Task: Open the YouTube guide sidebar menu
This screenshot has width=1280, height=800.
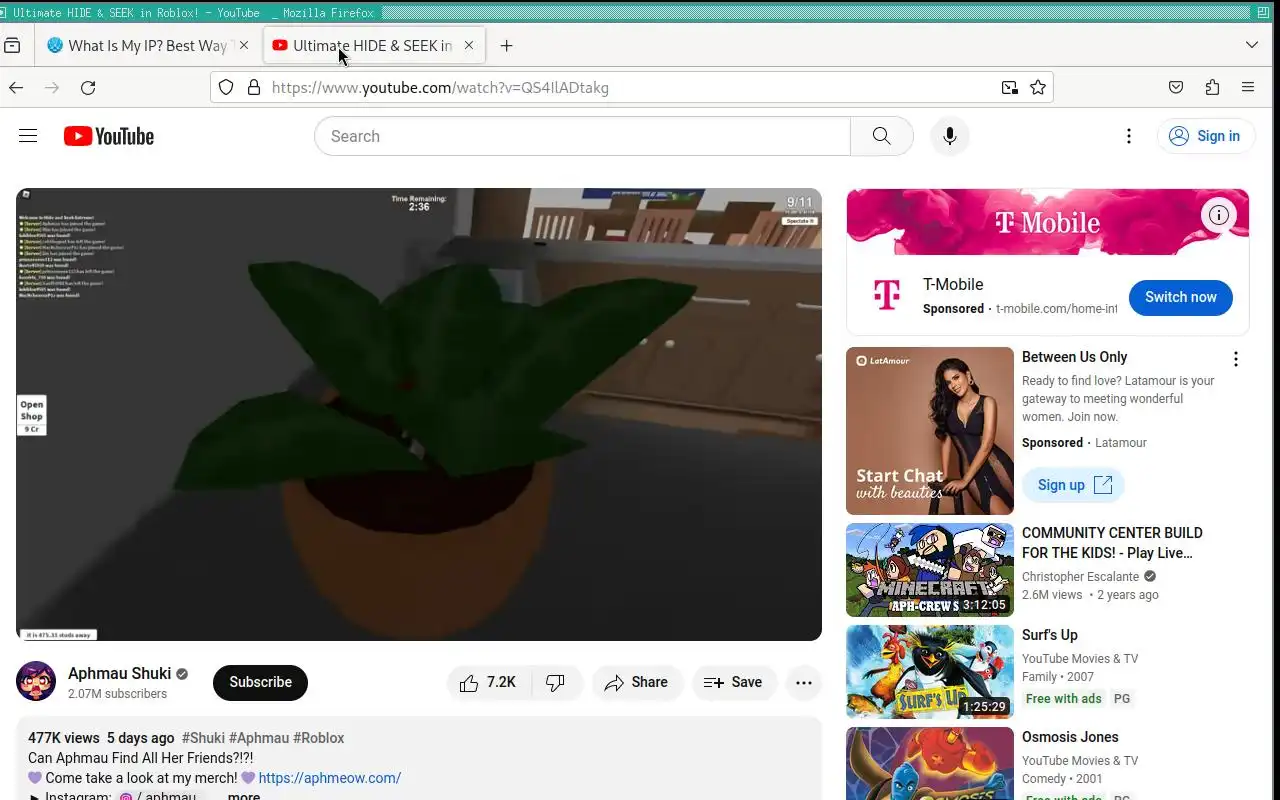Action: point(28,136)
